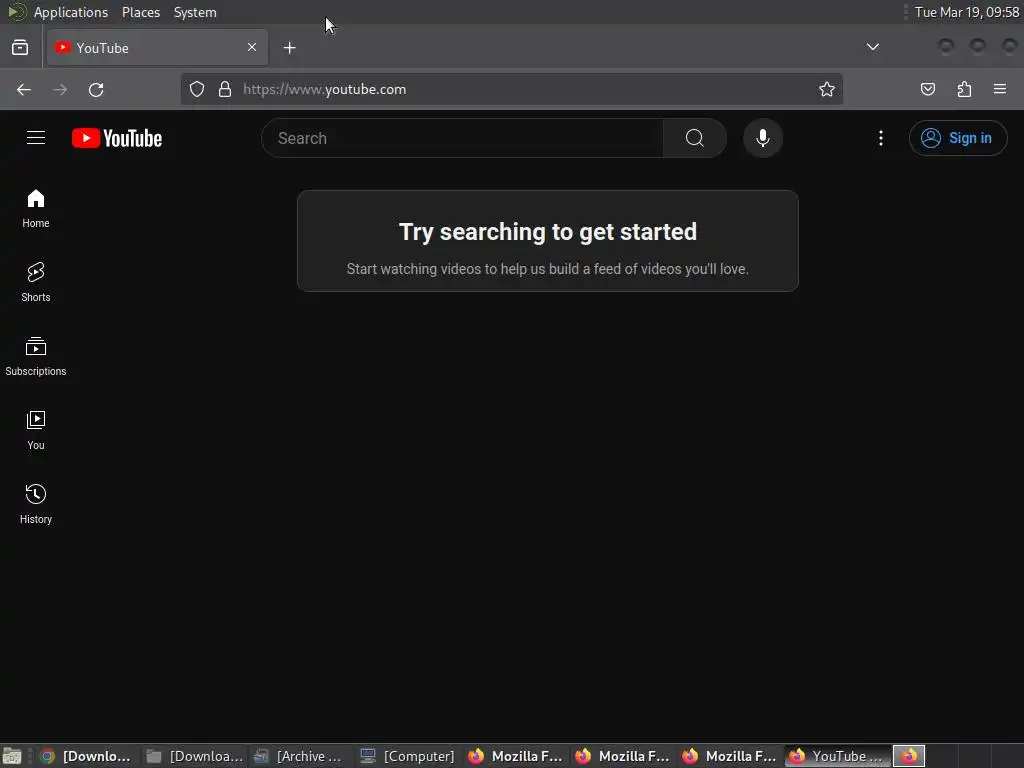The image size is (1024, 768).
Task: Click the 'Start watching videos' message text
Action: (x=548, y=269)
